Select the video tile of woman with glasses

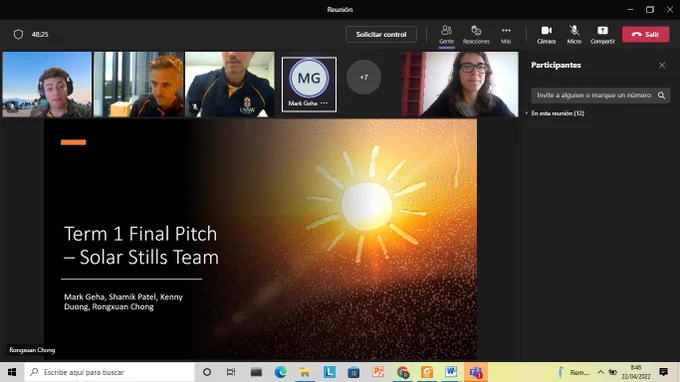point(459,85)
